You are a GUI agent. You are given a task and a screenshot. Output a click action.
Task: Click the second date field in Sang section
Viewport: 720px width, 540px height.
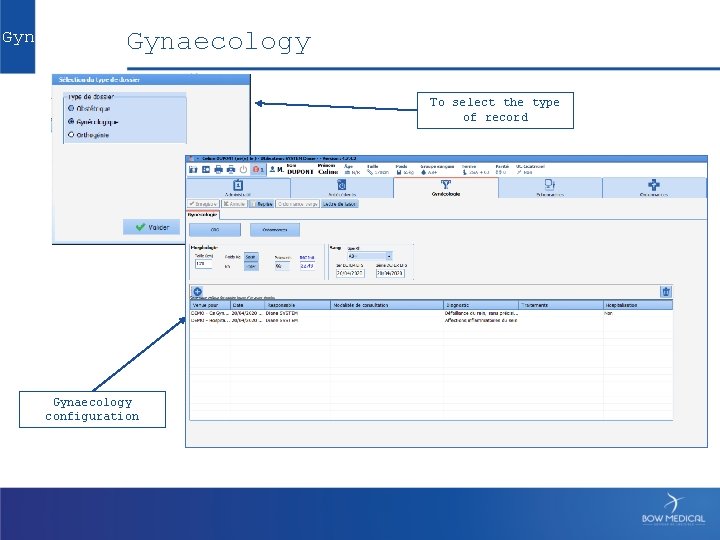pos(390,273)
